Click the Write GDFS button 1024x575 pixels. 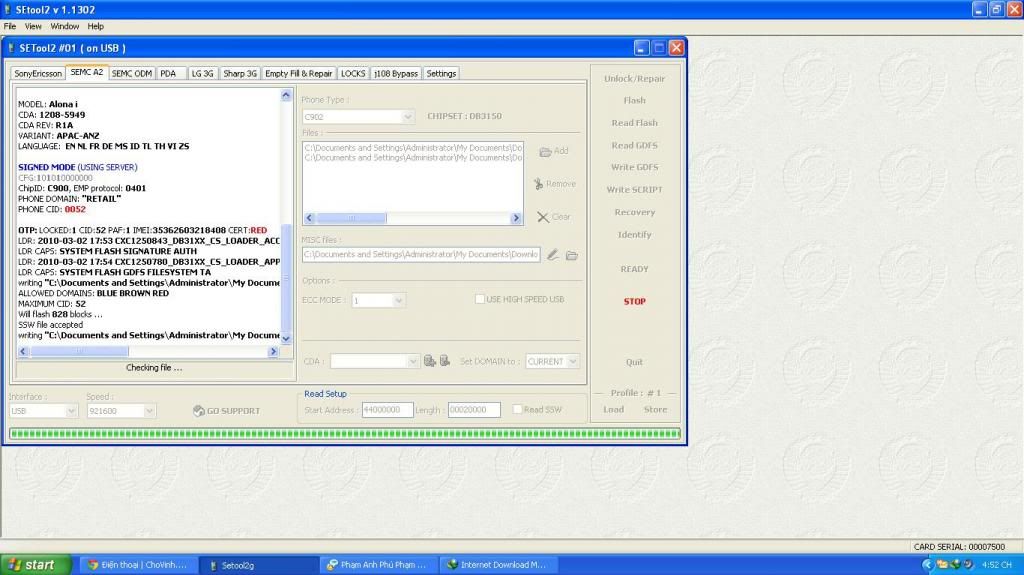(x=635, y=167)
